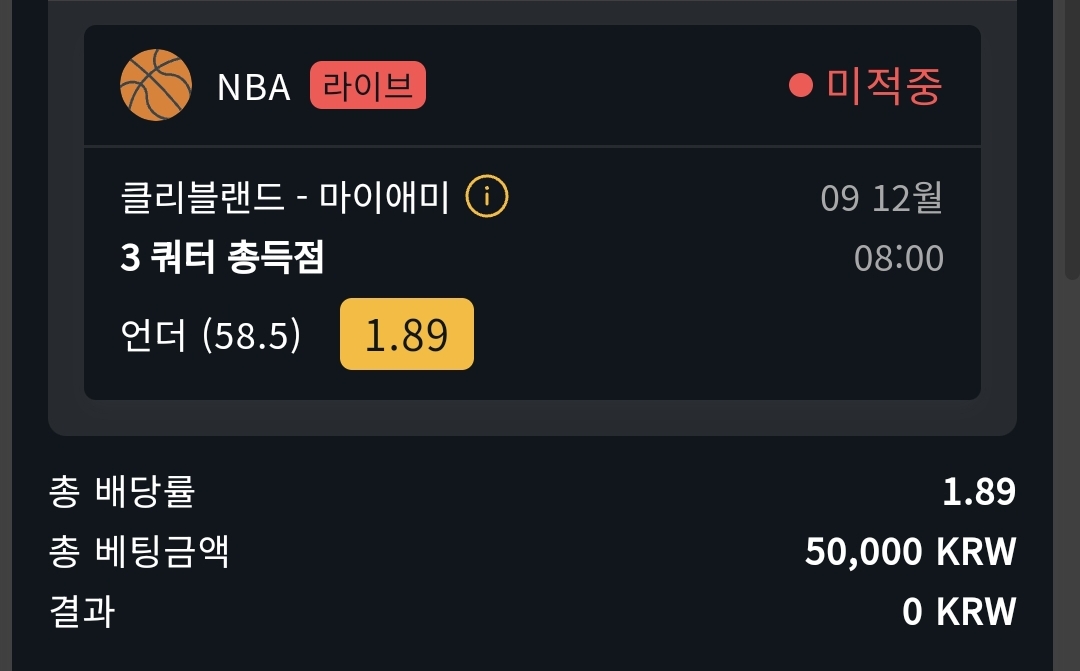Open the match info circle icon
This screenshot has width=1080, height=671.
point(487,197)
